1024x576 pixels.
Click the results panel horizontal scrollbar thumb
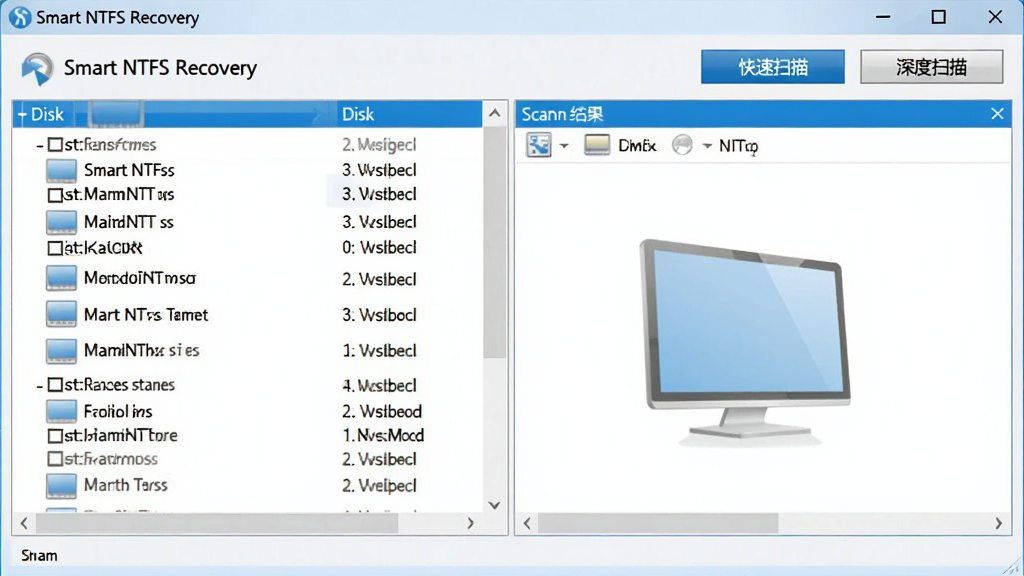(x=658, y=523)
